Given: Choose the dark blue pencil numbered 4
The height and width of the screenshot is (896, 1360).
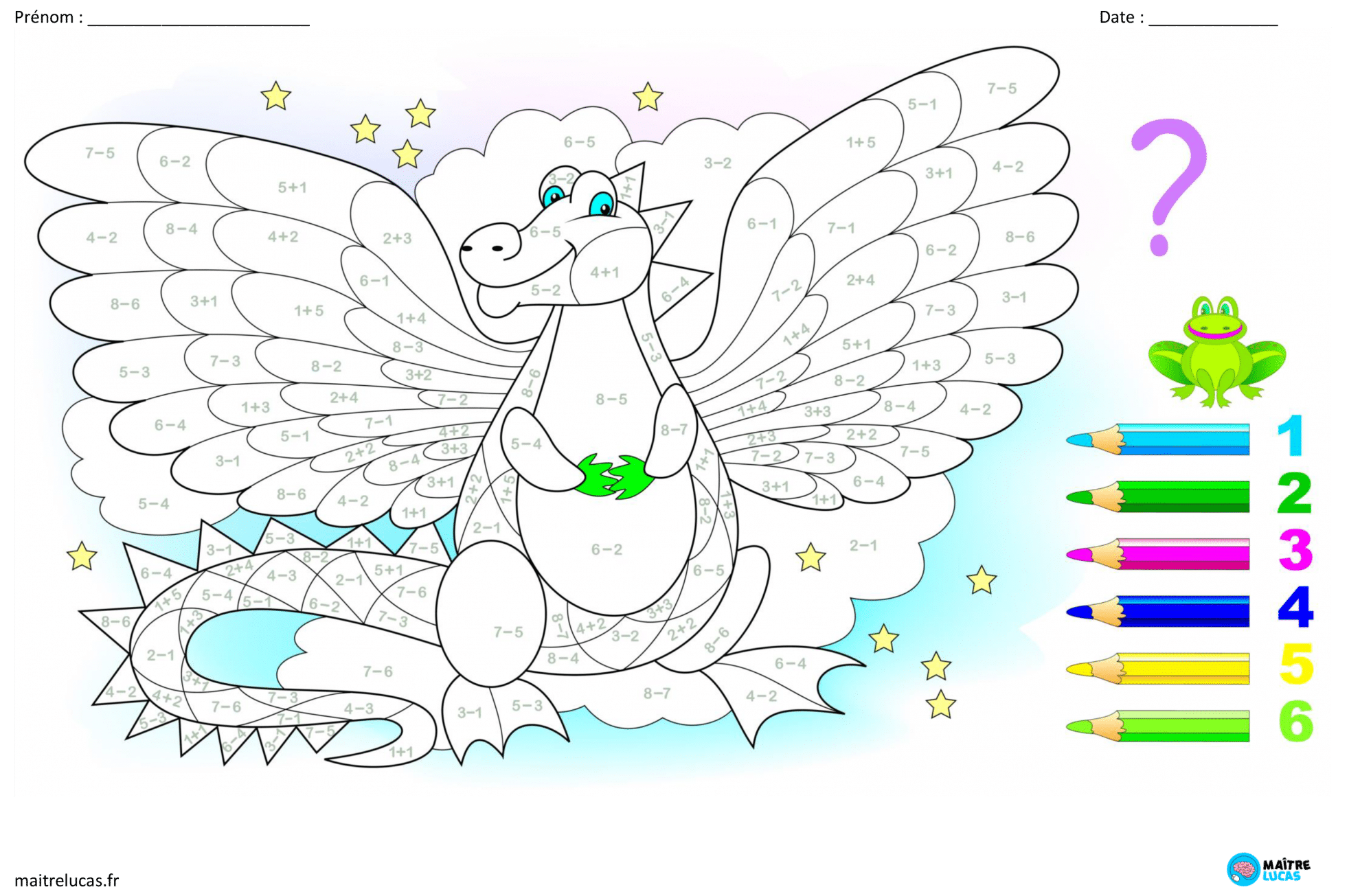Looking at the screenshot, I should 1158,611.
